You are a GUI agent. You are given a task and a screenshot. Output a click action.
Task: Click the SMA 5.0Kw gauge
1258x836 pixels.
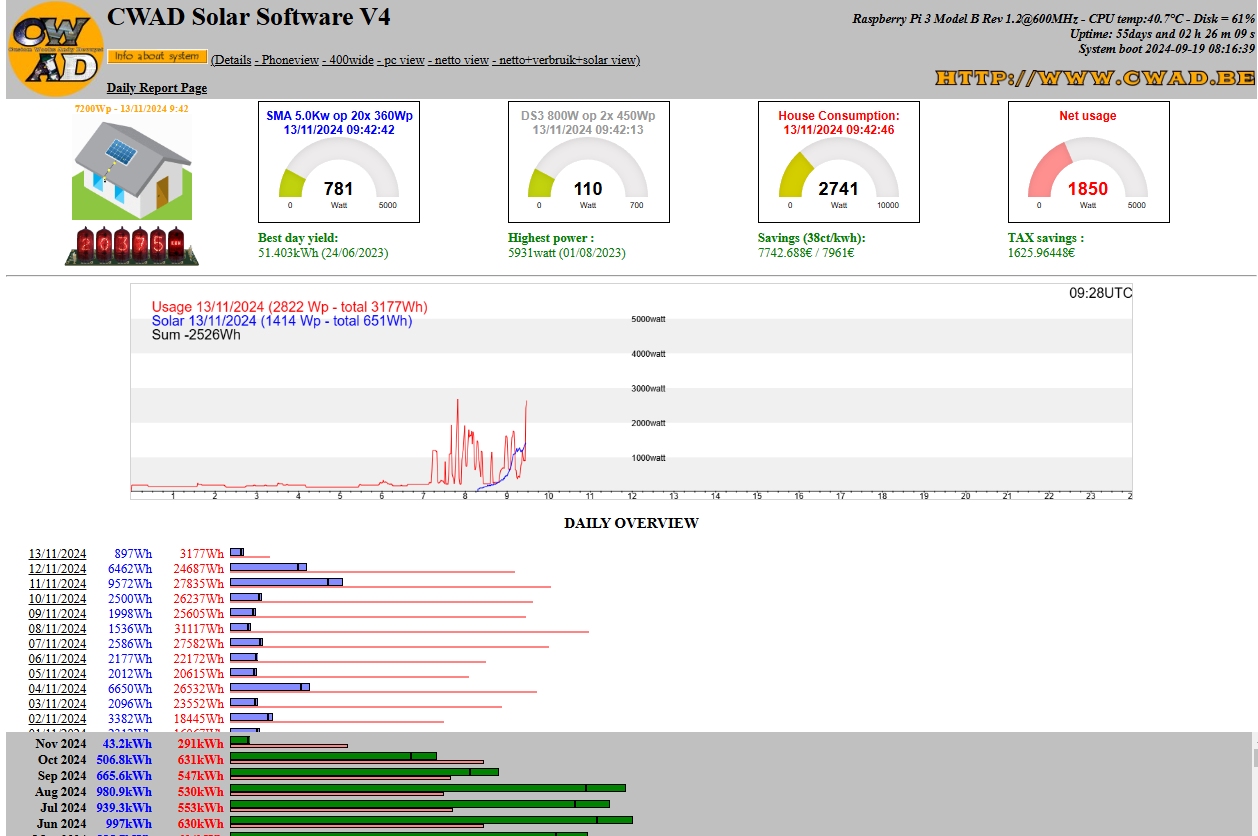point(339,162)
